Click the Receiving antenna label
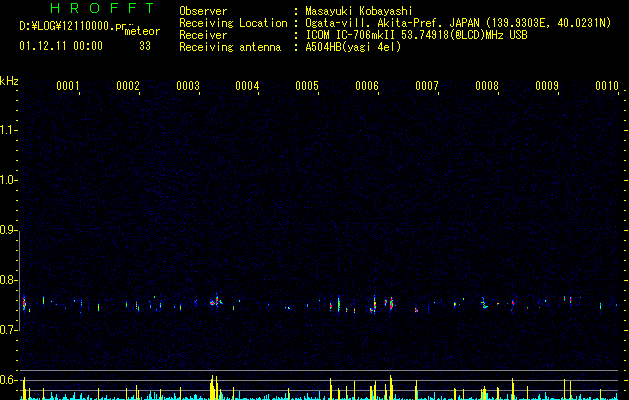The height and width of the screenshot is (400, 629). click(x=230, y=47)
